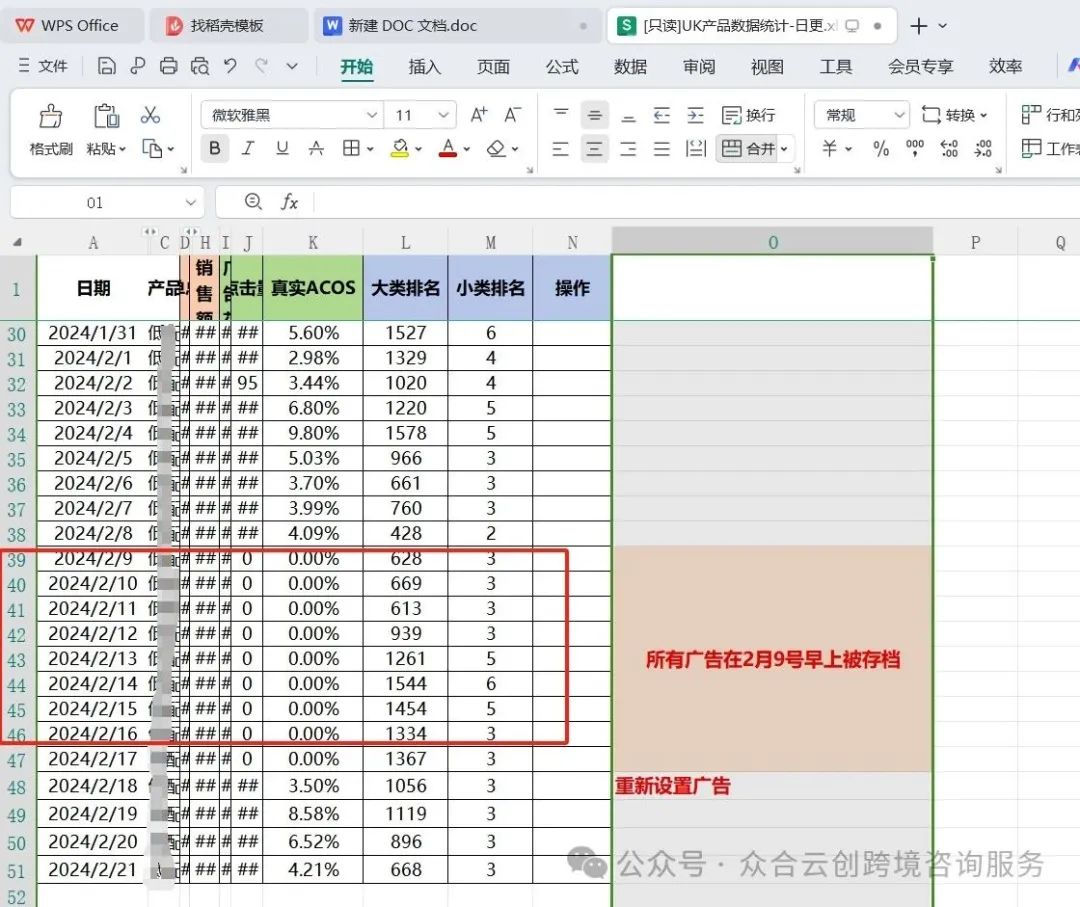Click the Save icon in quick toolbar
The height and width of the screenshot is (907, 1080).
(106, 66)
